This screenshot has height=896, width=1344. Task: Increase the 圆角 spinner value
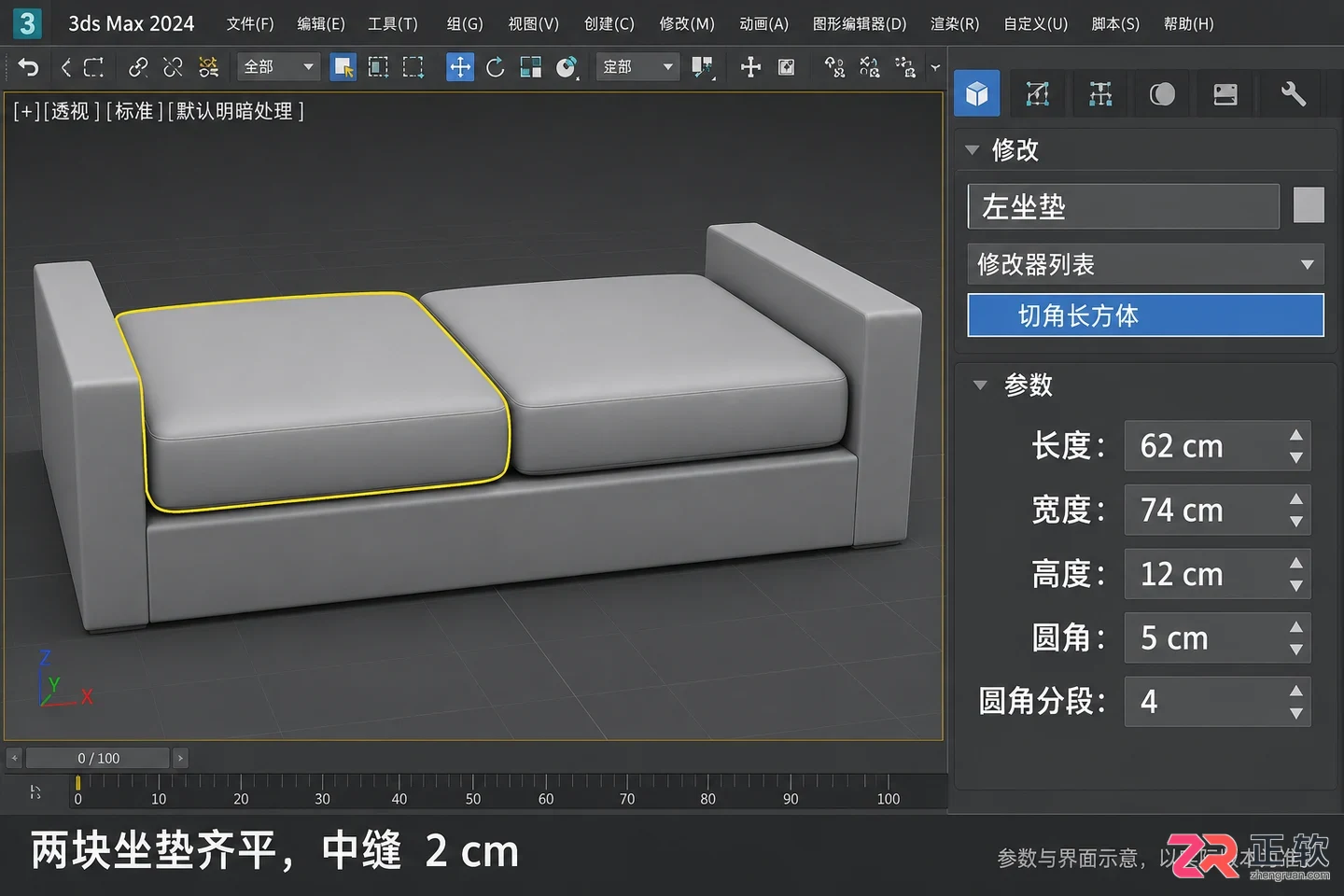[1296, 626]
